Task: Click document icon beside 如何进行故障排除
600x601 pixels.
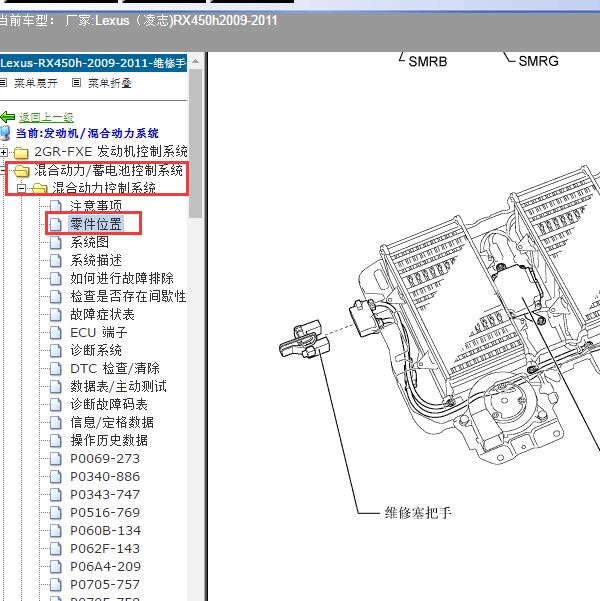Action: click(x=56, y=279)
